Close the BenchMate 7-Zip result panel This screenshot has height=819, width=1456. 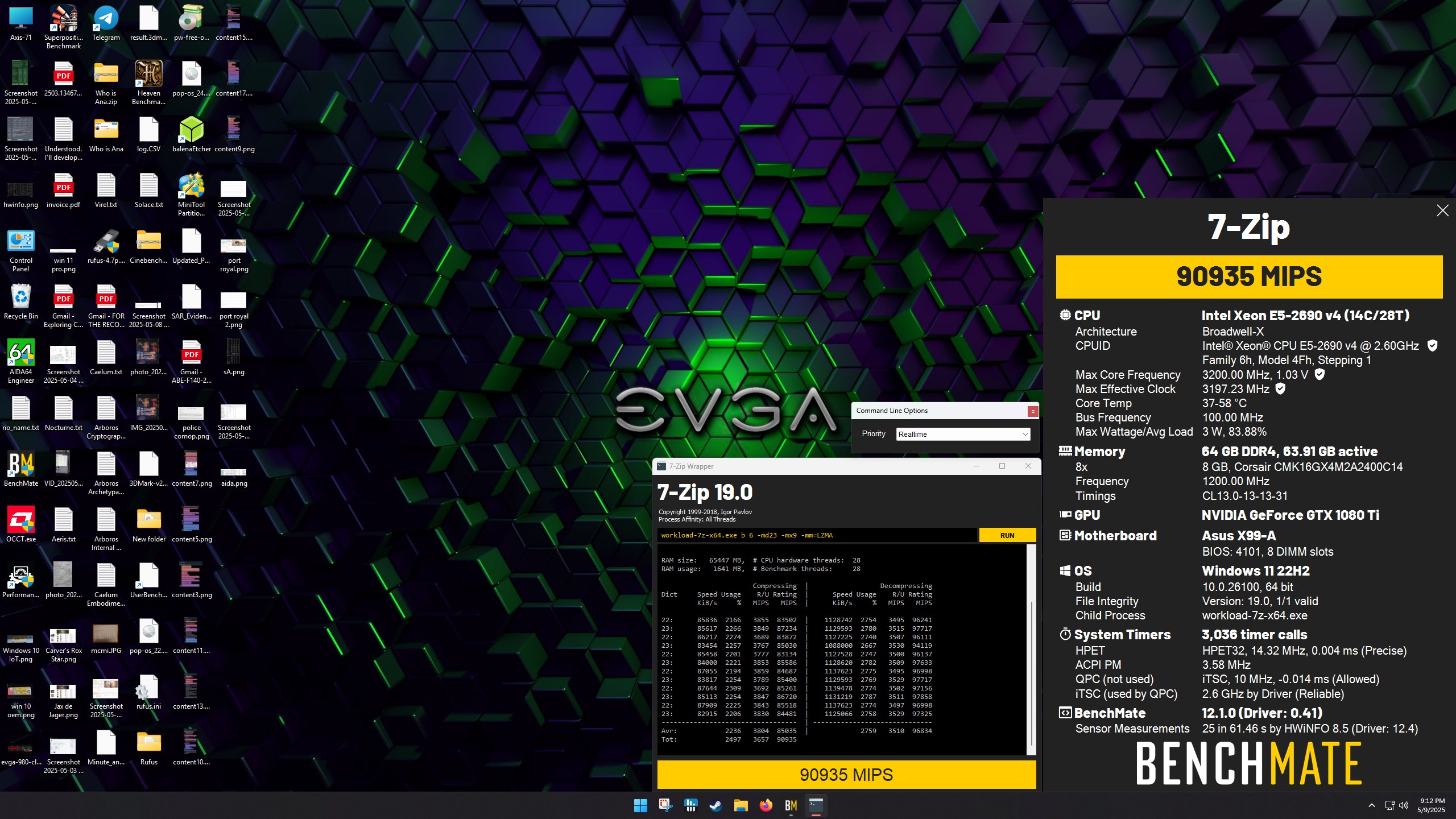[x=1442, y=210]
